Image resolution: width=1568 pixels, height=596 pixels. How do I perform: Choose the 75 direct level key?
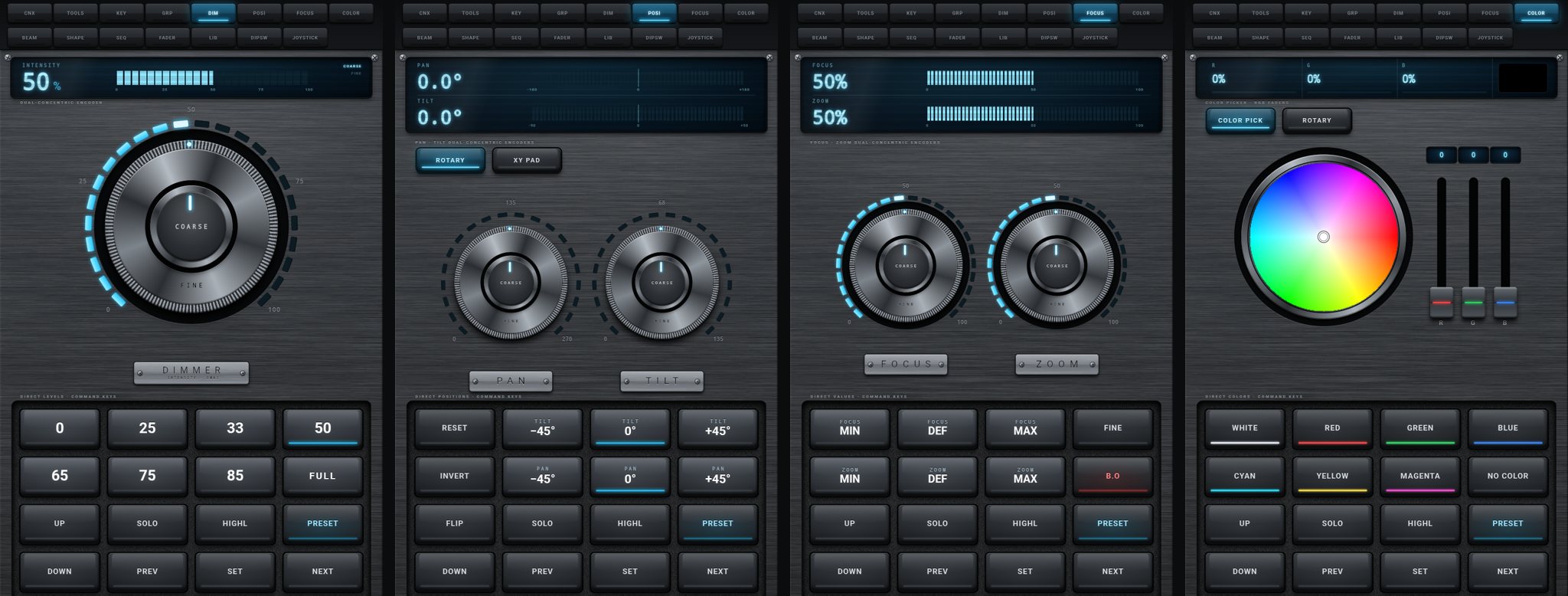pyautogui.click(x=147, y=476)
